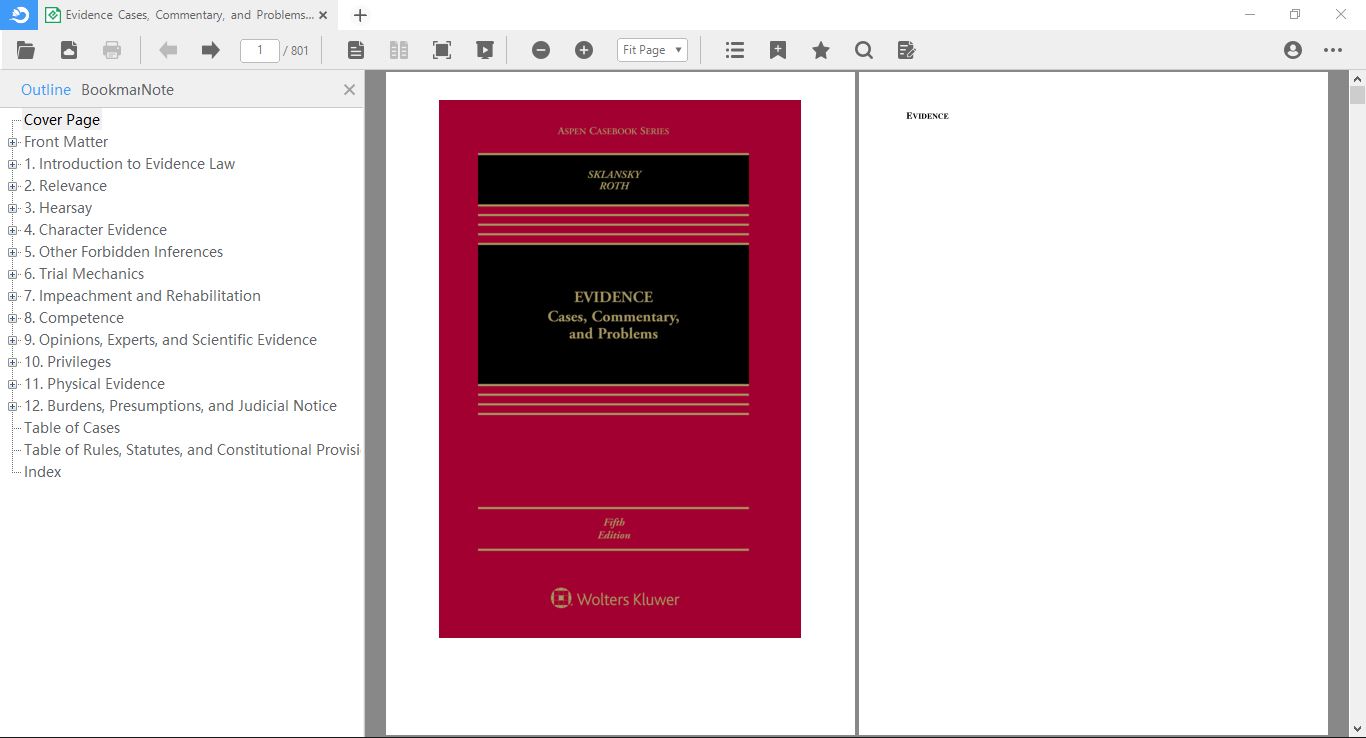The width and height of the screenshot is (1366, 738).
Task: Toggle the outline list icon in the toolbar
Action: click(x=735, y=50)
